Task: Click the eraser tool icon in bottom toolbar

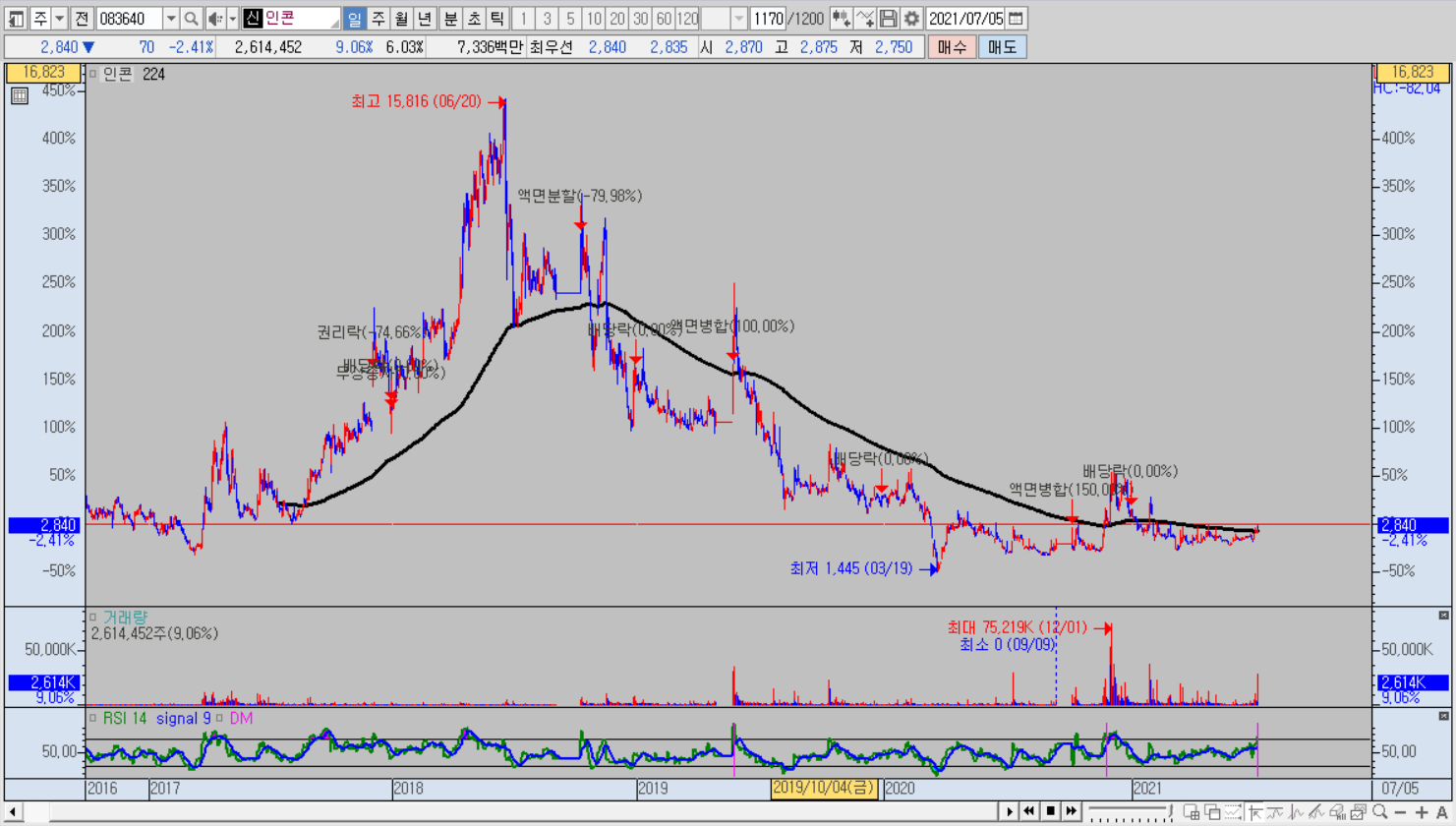Action: [1337, 812]
